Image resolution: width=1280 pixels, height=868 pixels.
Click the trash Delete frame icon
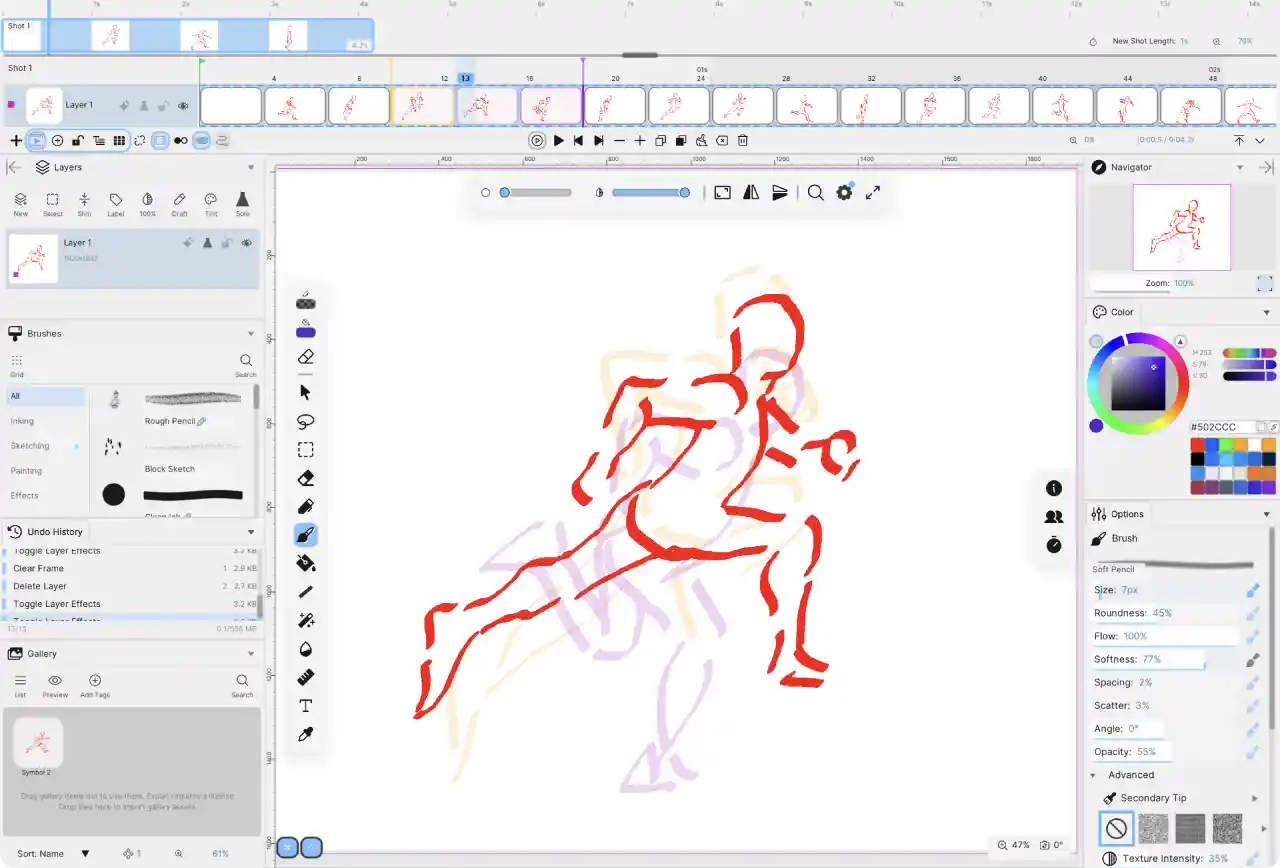[743, 141]
